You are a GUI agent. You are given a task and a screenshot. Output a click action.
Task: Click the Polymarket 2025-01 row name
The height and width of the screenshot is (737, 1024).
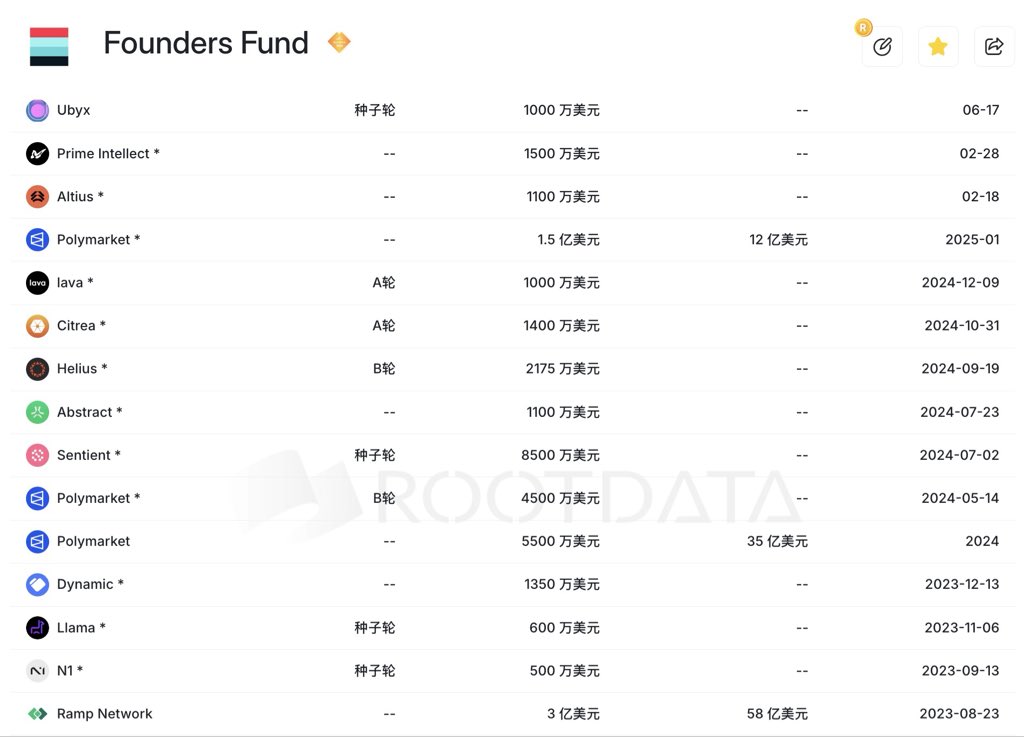94,240
